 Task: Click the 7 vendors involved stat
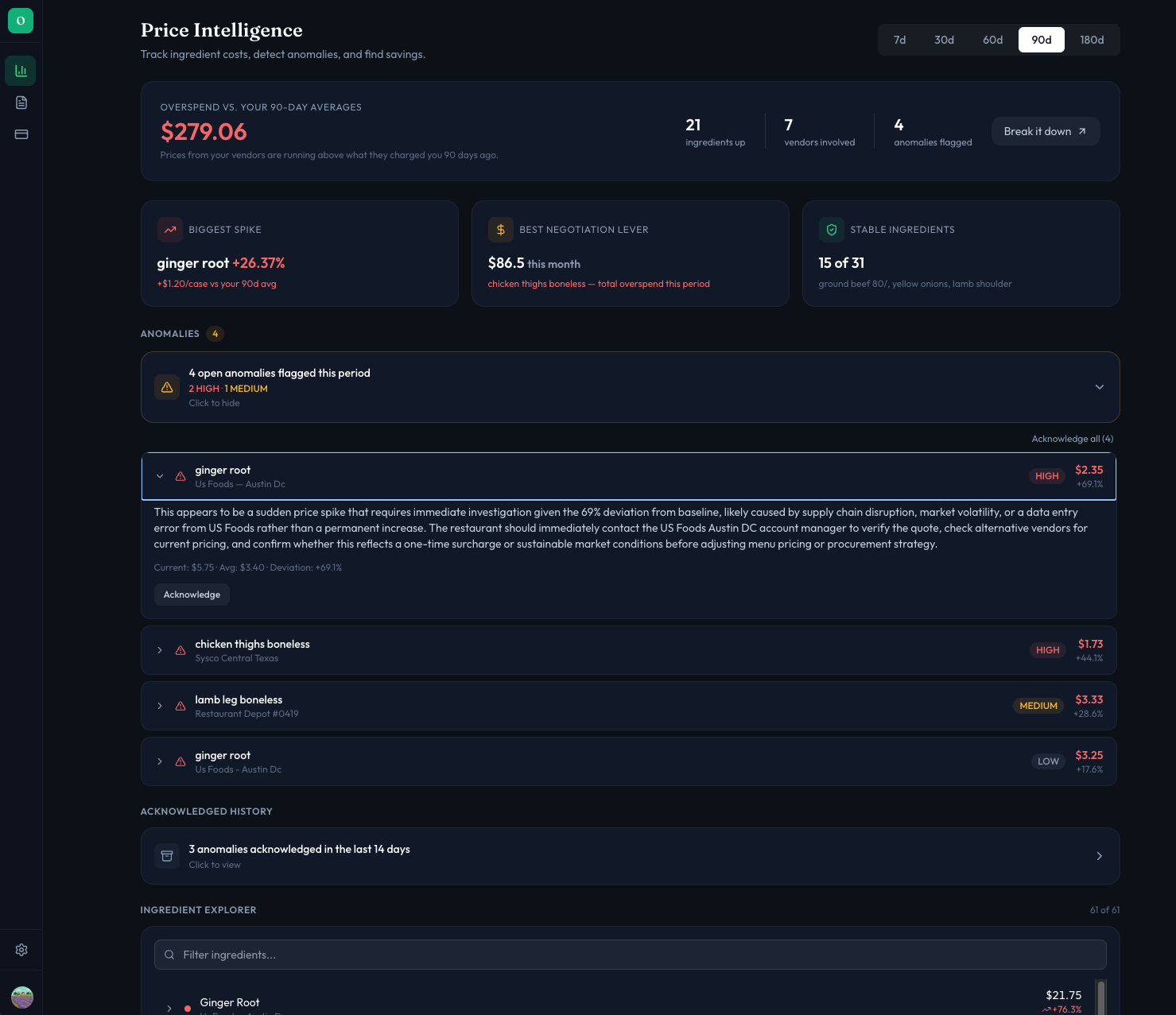(x=820, y=132)
